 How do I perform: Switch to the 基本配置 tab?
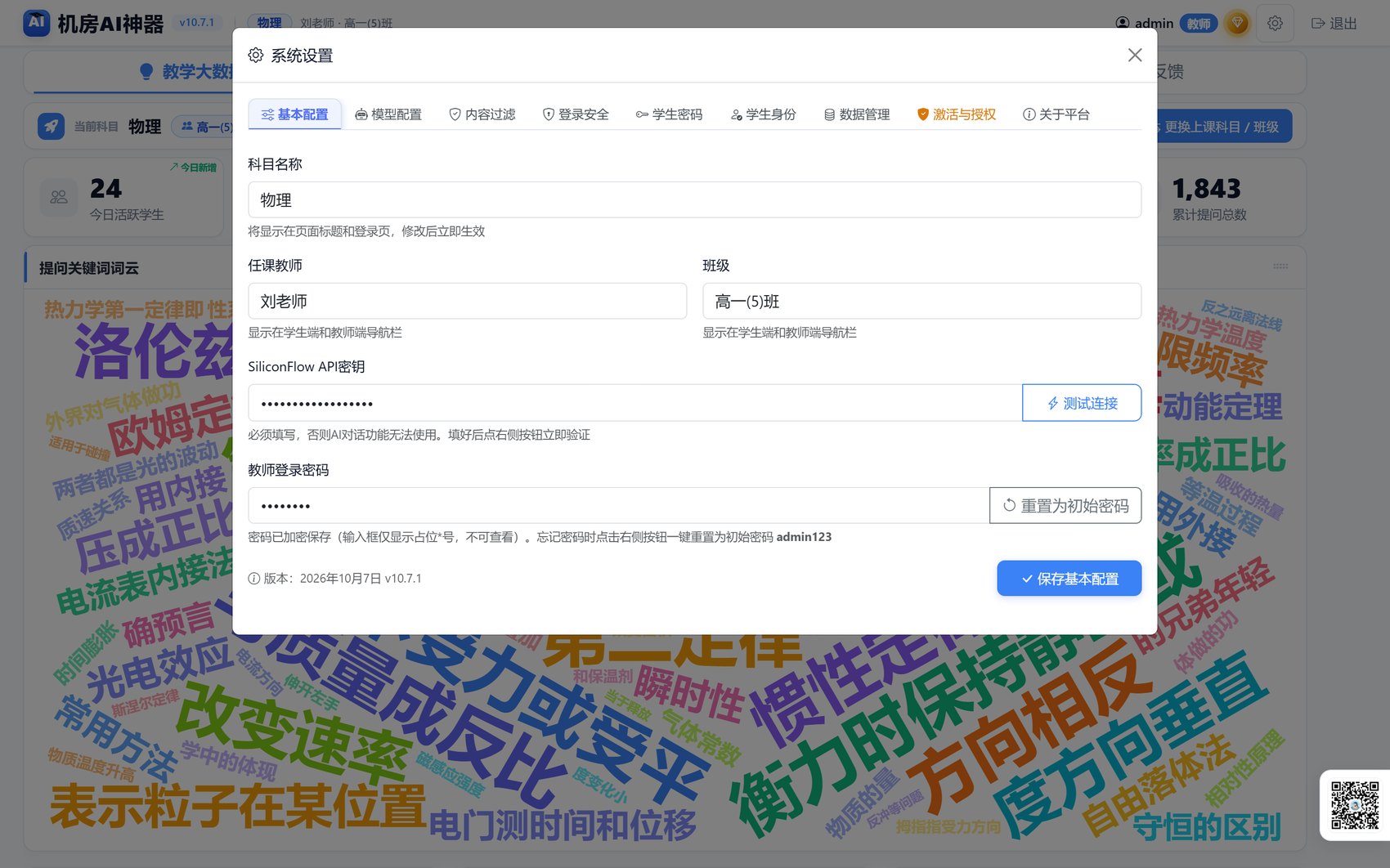pos(294,114)
